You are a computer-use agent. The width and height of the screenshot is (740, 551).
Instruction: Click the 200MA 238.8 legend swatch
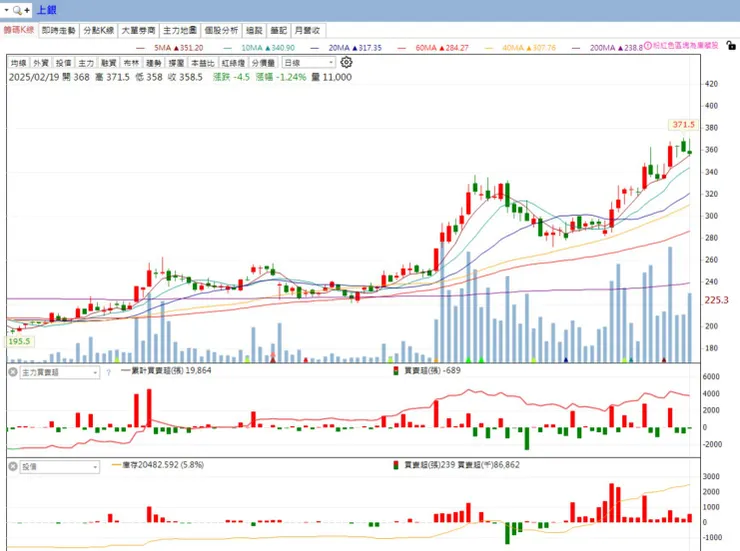coord(576,48)
